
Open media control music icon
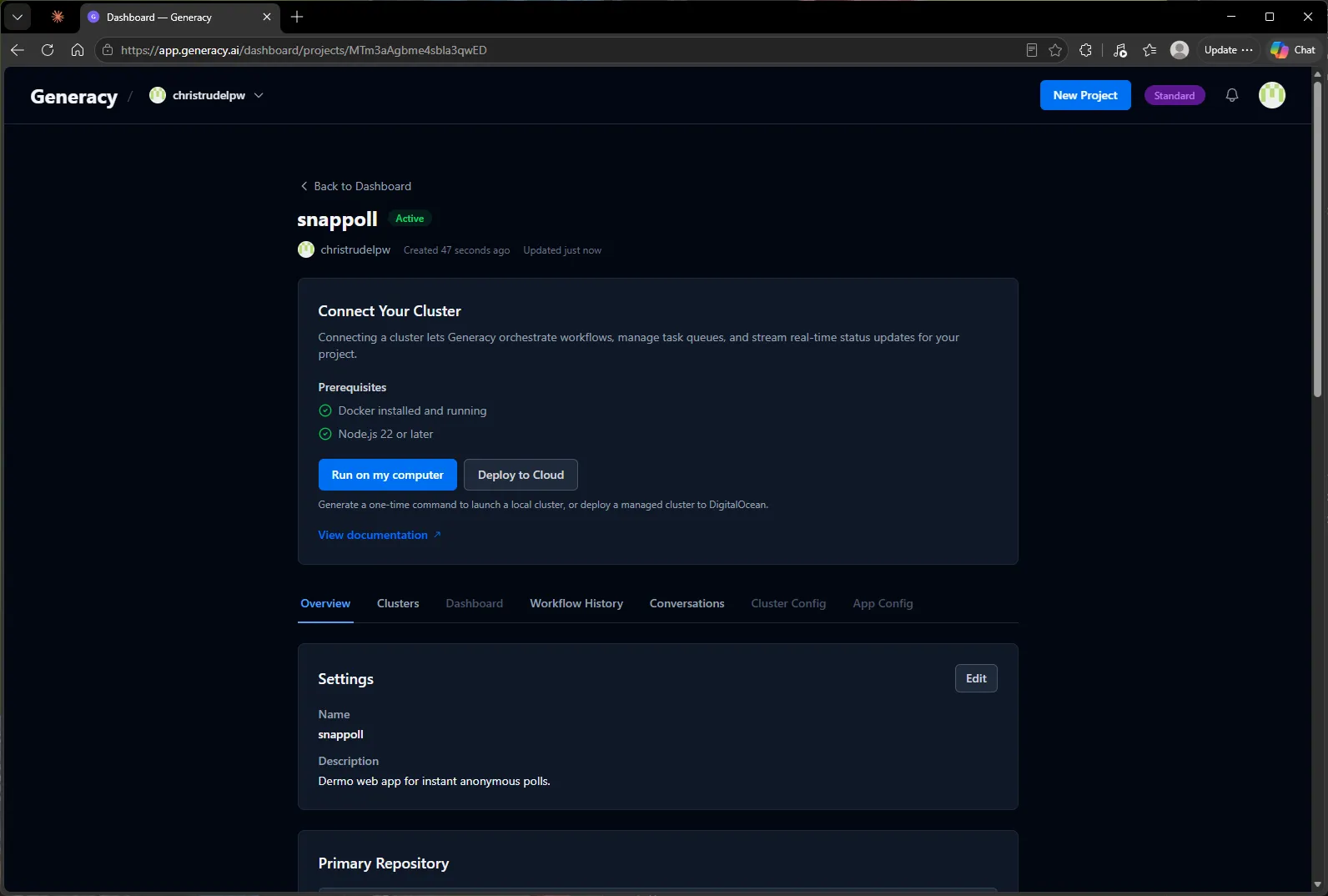pos(1120,50)
